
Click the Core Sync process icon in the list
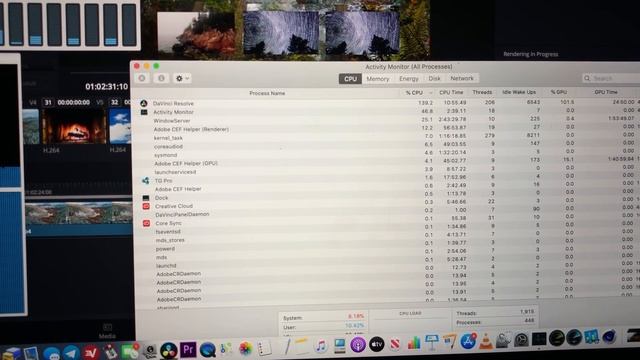(x=147, y=223)
